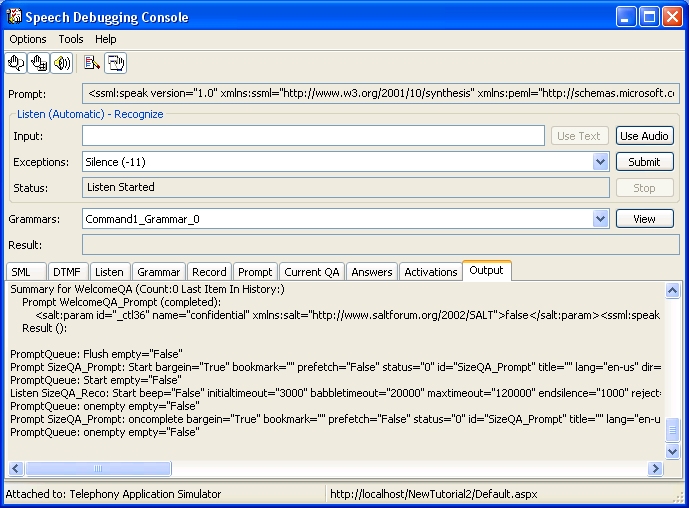689x508 pixels.
Task: Click 'Listen (Automatic) - Recognize' group label
Action: [90, 114]
